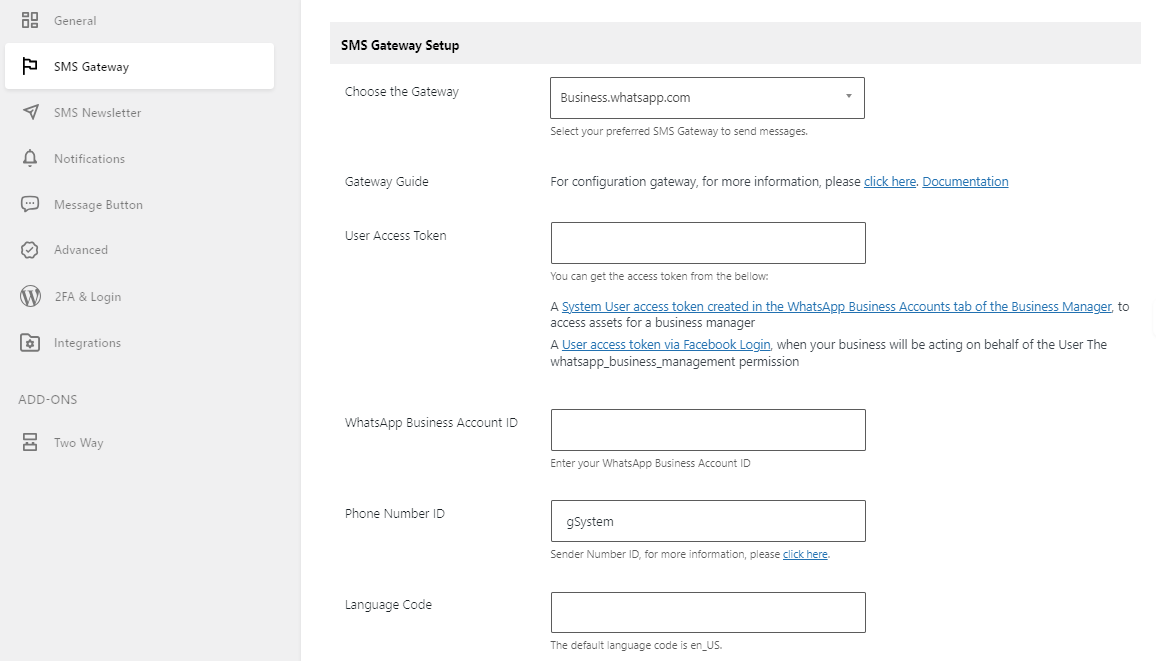Click the 2FA & Login WordPress icon
The height and width of the screenshot is (661, 1156).
30,296
